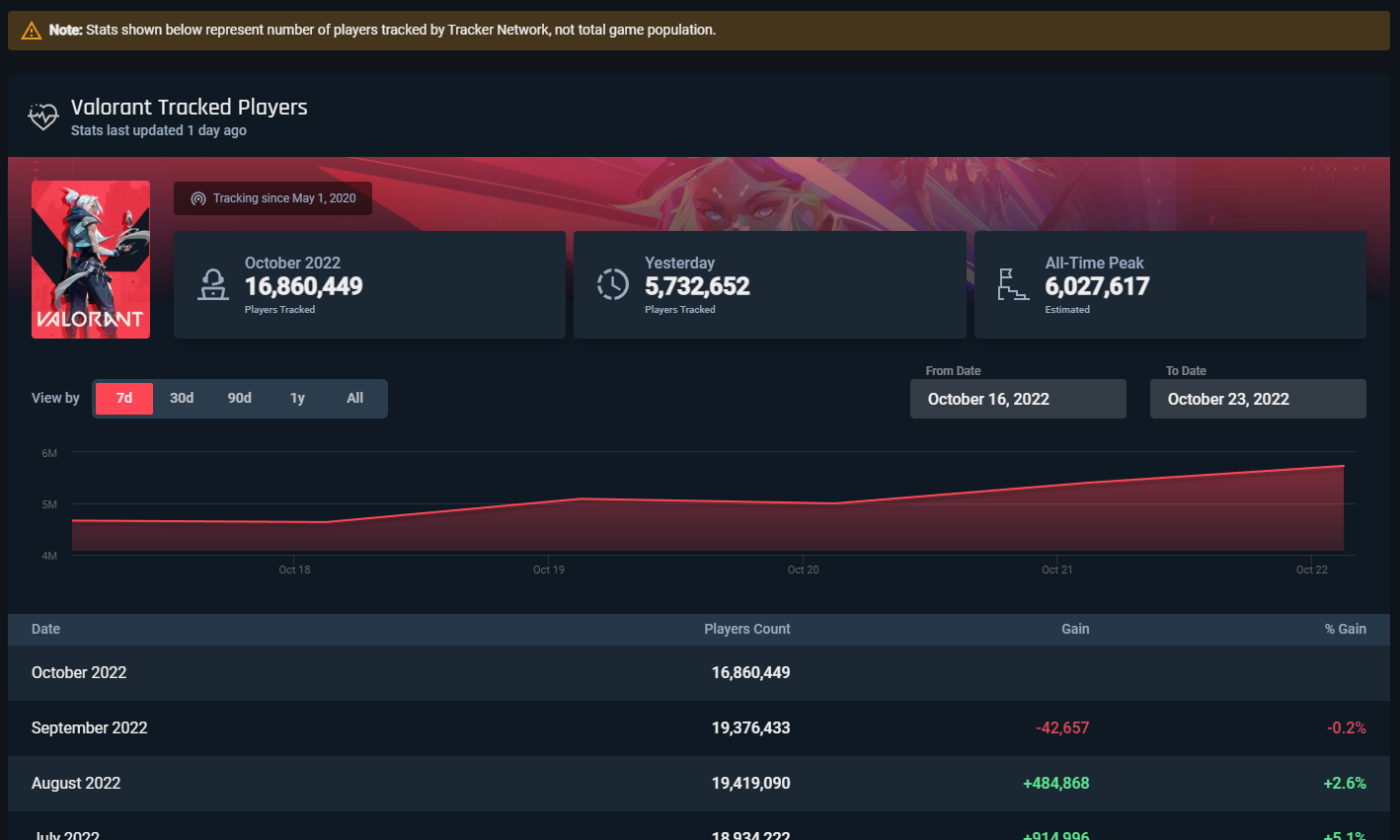Switch chart view to 30d
Viewport: 1400px width, 840px height.
click(x=182, y=398)
